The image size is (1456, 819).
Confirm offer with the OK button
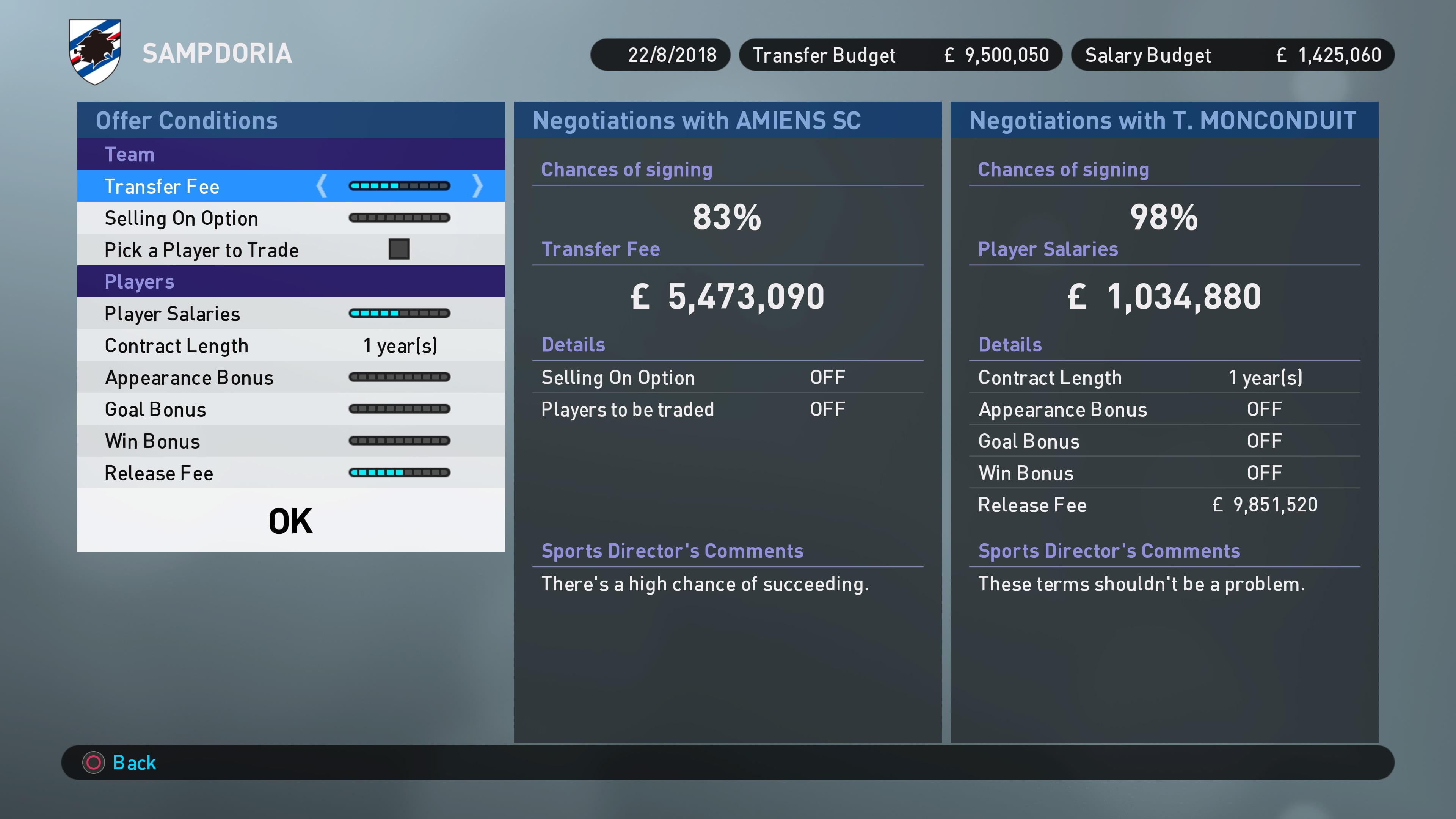pos(290,521)
